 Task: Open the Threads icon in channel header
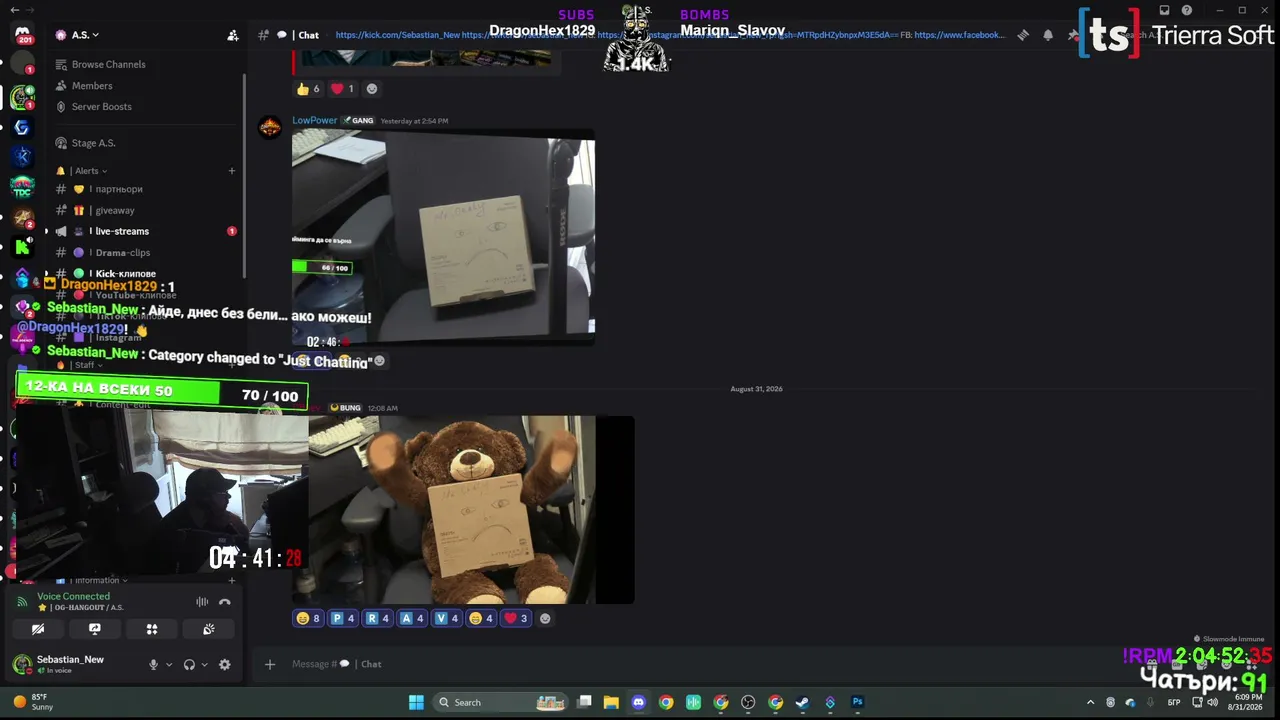pyautogui.click(x=1023, y=35)
